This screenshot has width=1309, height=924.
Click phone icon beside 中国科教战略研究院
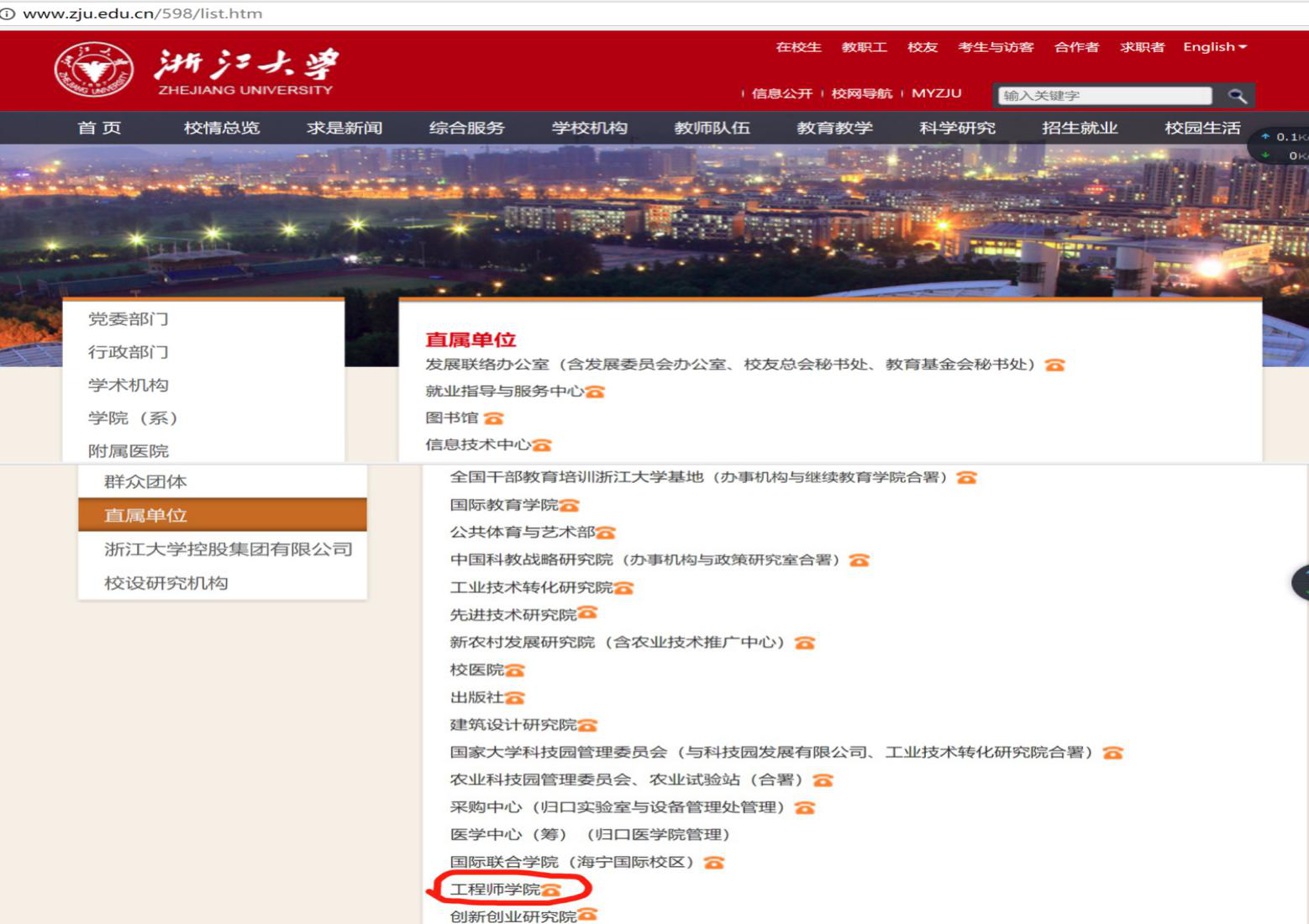(859, 560)
